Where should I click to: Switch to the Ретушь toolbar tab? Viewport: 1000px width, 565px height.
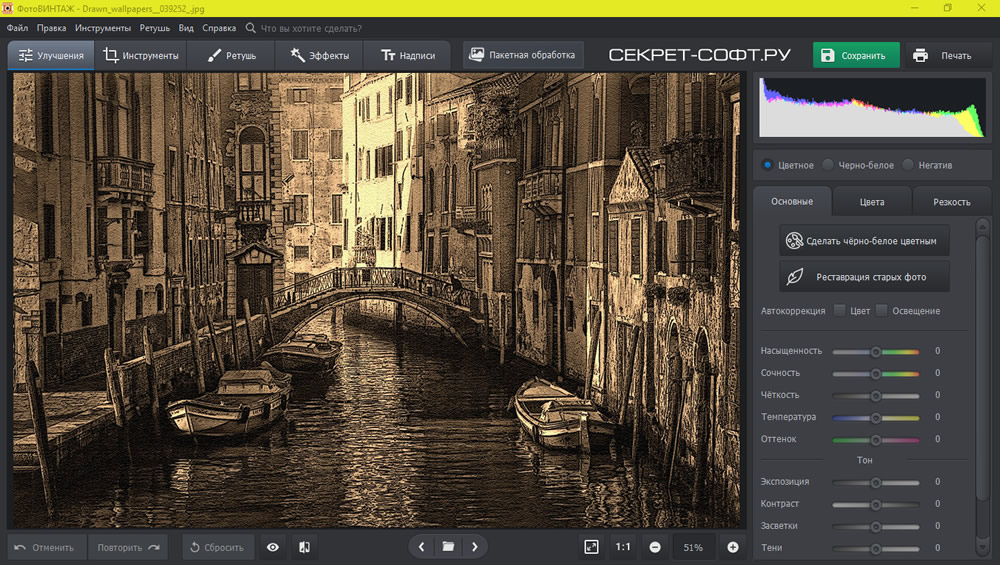231,55
